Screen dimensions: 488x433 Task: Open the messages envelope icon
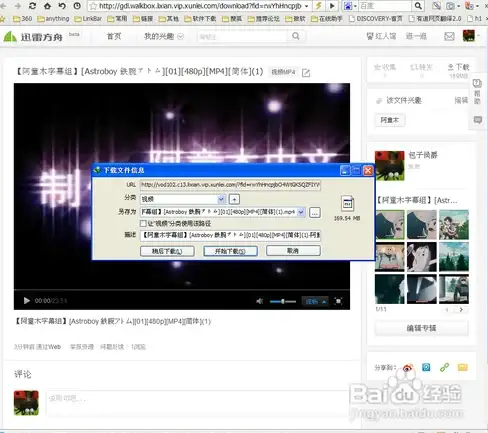pyautogui.click(x=449, y=36)
